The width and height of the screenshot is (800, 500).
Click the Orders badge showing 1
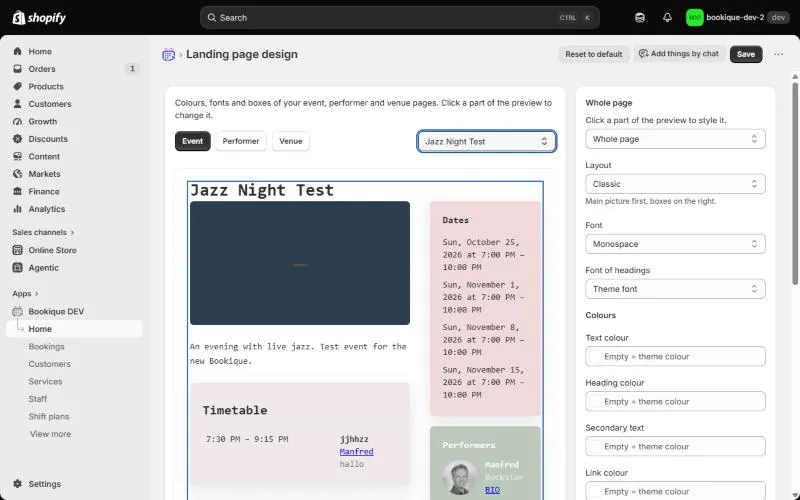[132, 68]
